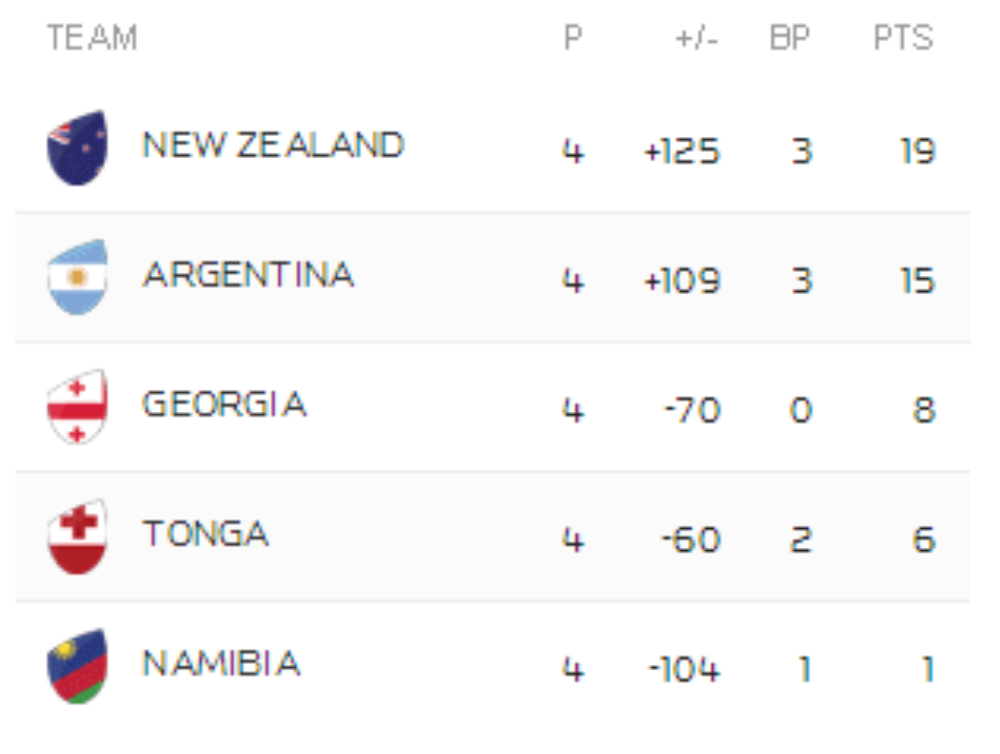
Task: Click Tonga's 6 points value
Action: (924, 540)
